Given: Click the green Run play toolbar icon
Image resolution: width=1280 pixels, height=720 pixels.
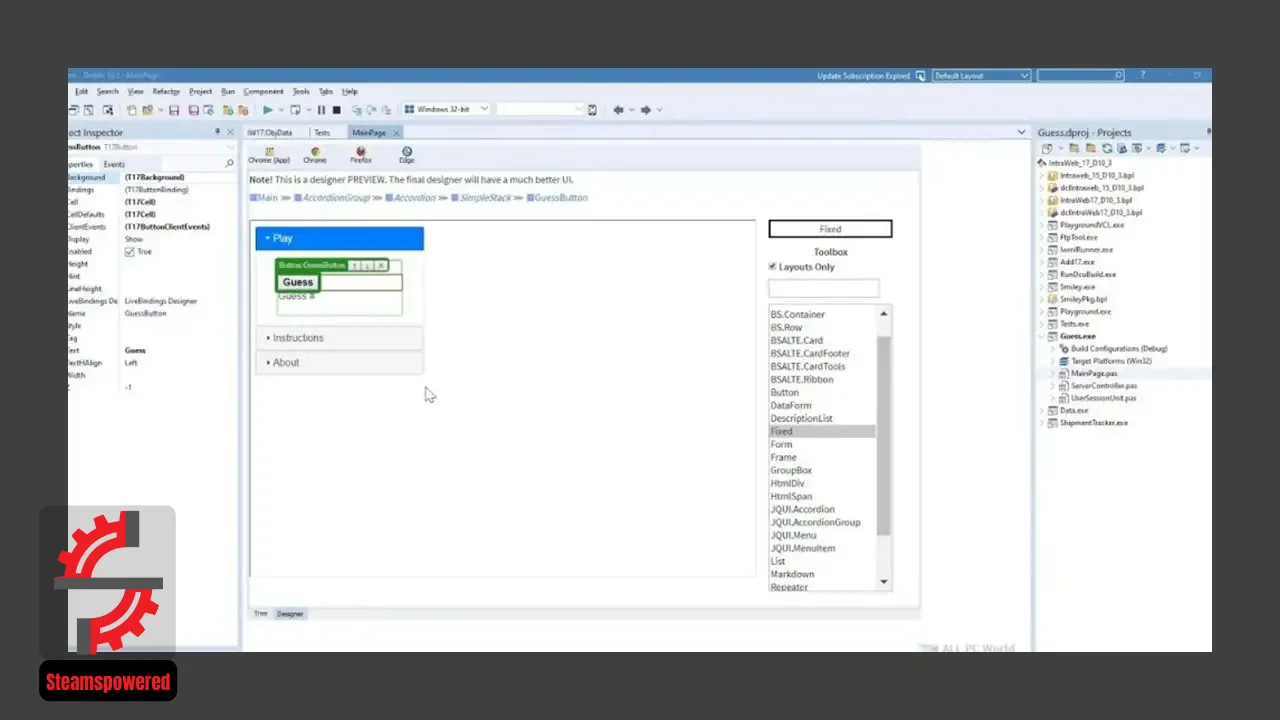Looking at the screenshot, I should [x=267, y=110].
